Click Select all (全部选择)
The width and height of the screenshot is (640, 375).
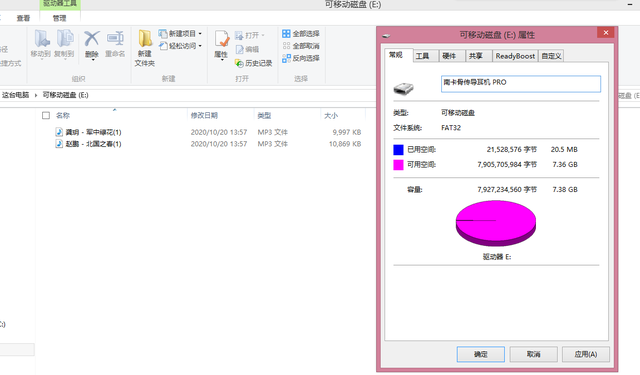(300, 33)
